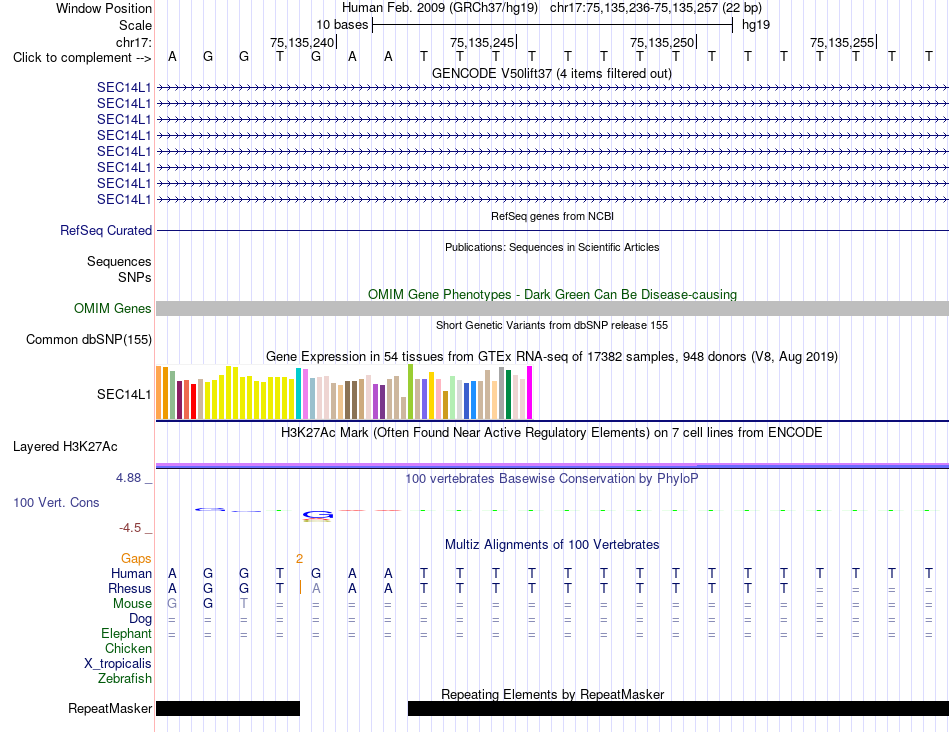The image size is (950, 732).
Task: Click the bright red bar in GTEx chart
Action: pyautogui.click(x=193, y=401)
